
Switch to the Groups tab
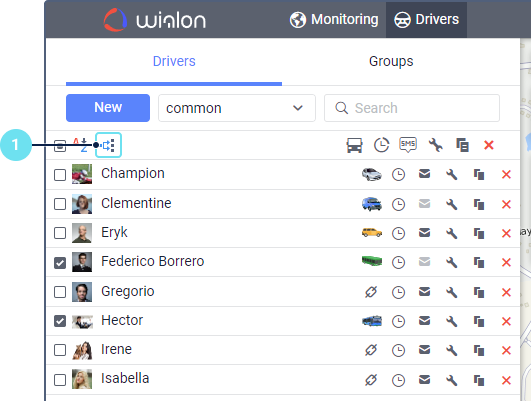391,61
